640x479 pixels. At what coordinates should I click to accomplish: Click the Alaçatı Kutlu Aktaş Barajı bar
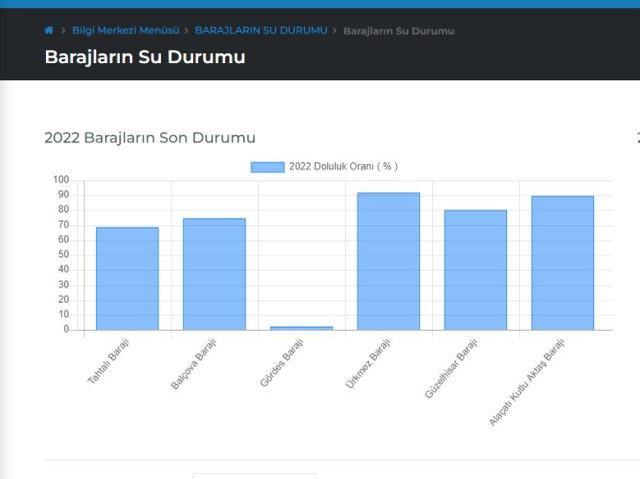(562, 263)
